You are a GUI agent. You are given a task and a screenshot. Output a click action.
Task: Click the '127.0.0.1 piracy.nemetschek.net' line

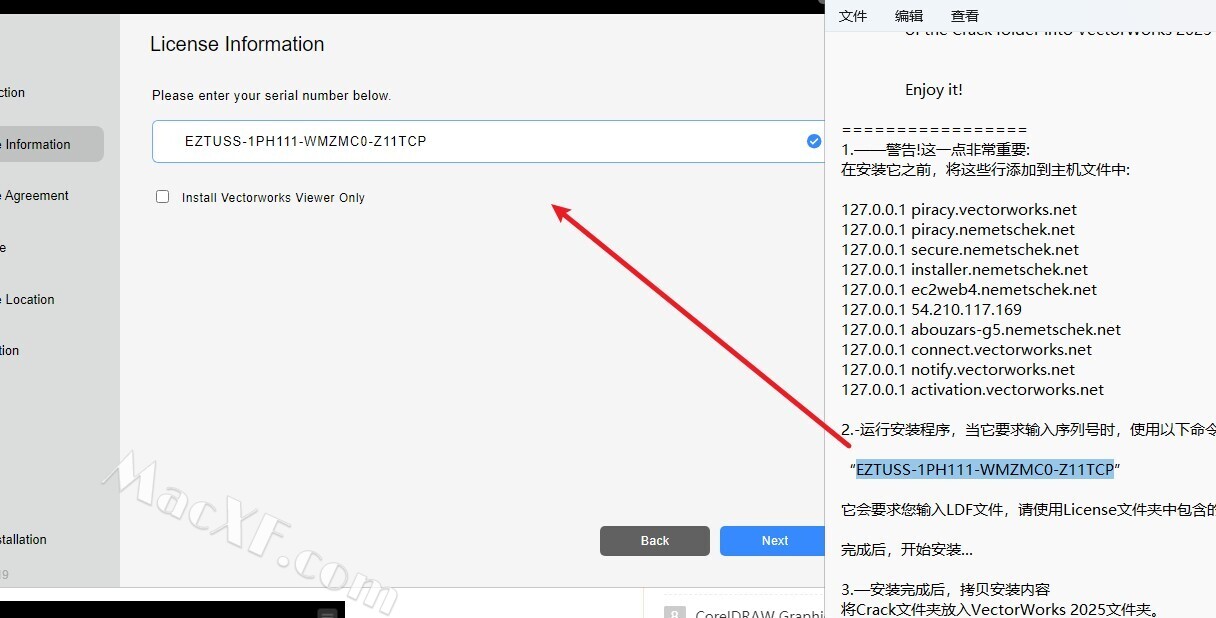pos(958,230)
